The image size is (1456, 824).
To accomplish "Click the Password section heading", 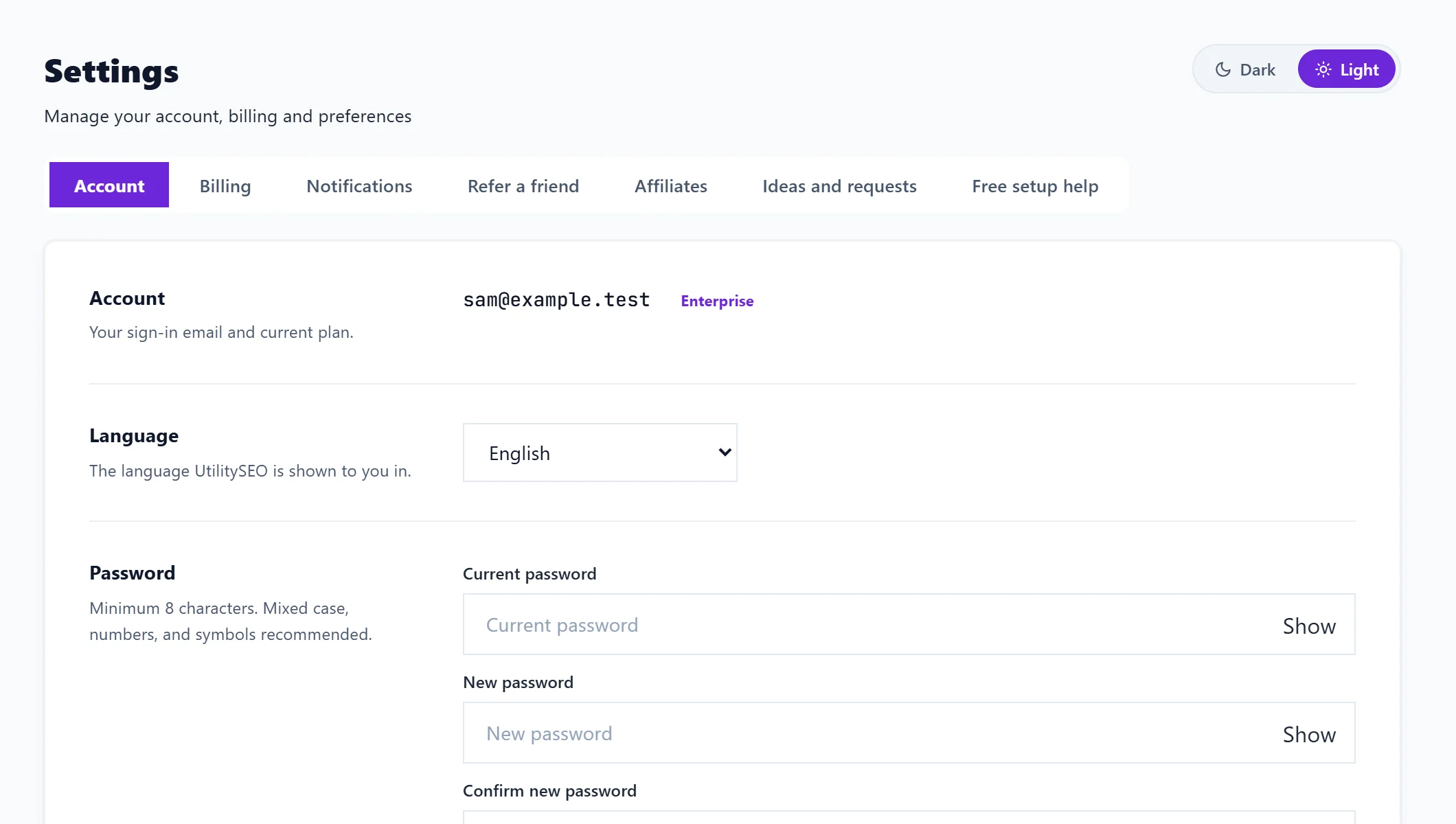I will tap(133, 573).
